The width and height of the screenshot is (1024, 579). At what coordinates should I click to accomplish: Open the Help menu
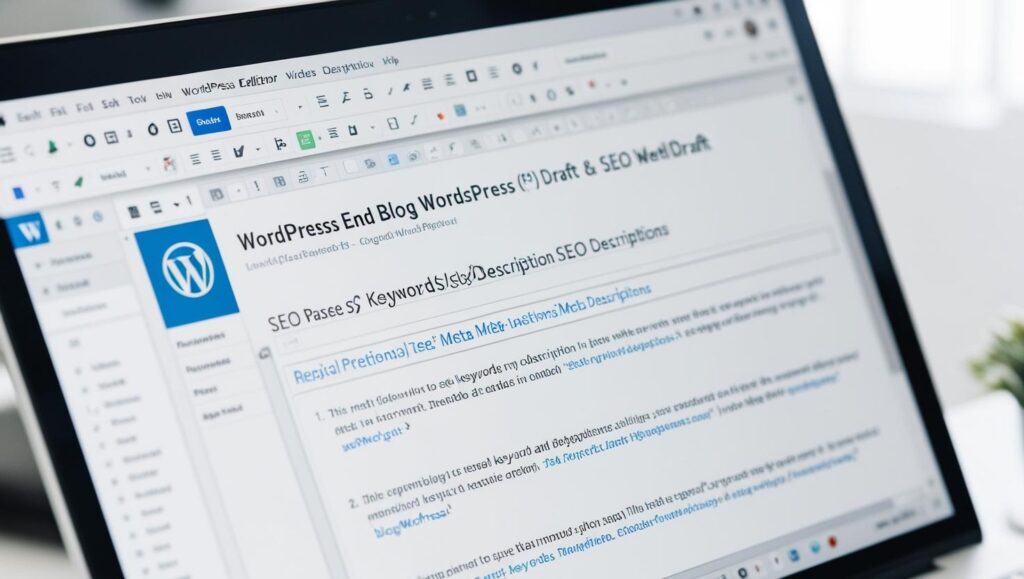pos(390,60)
